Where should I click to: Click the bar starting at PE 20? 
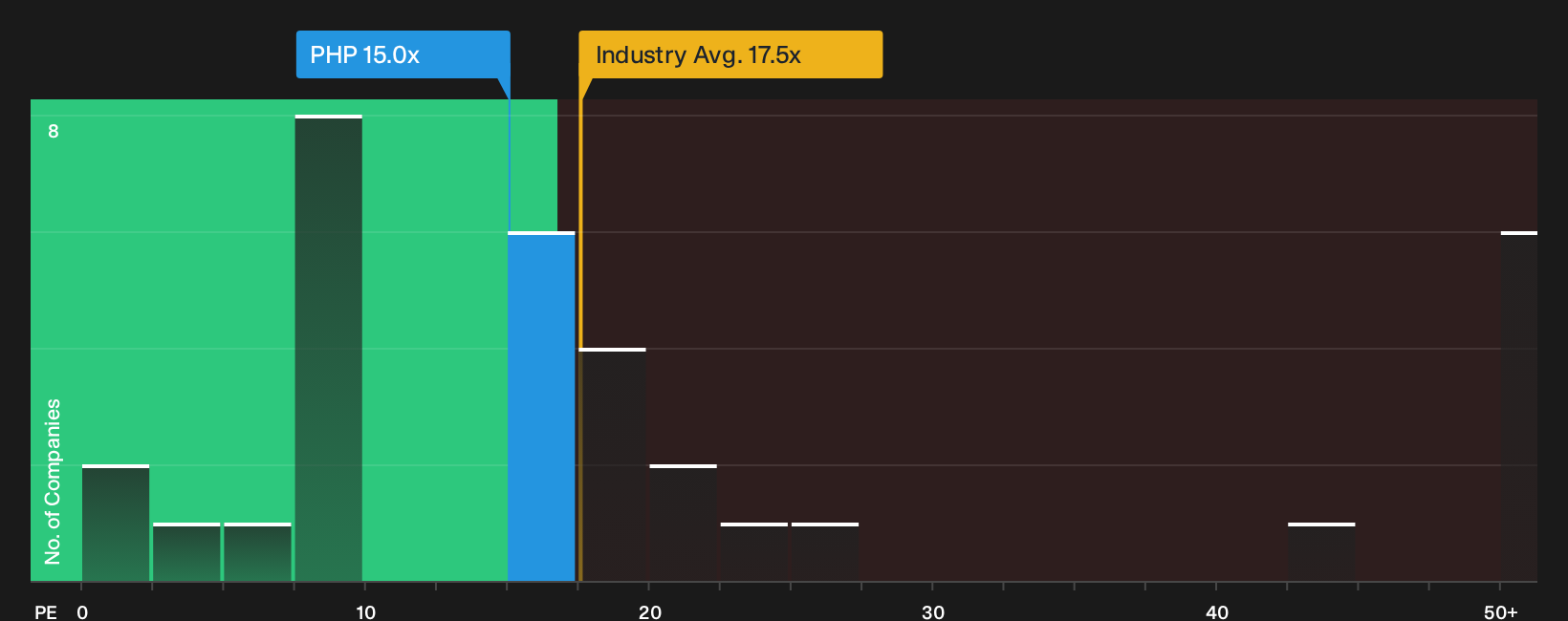pos(684,523)
